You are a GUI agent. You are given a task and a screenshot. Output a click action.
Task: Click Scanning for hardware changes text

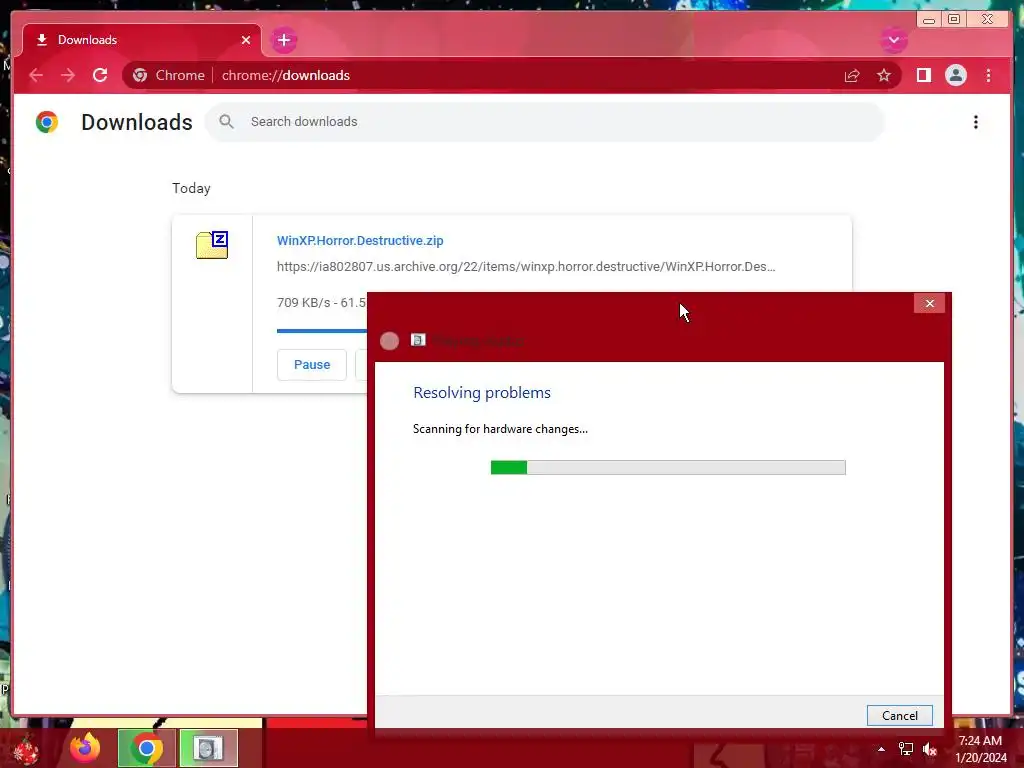click(x=500, y=429)
